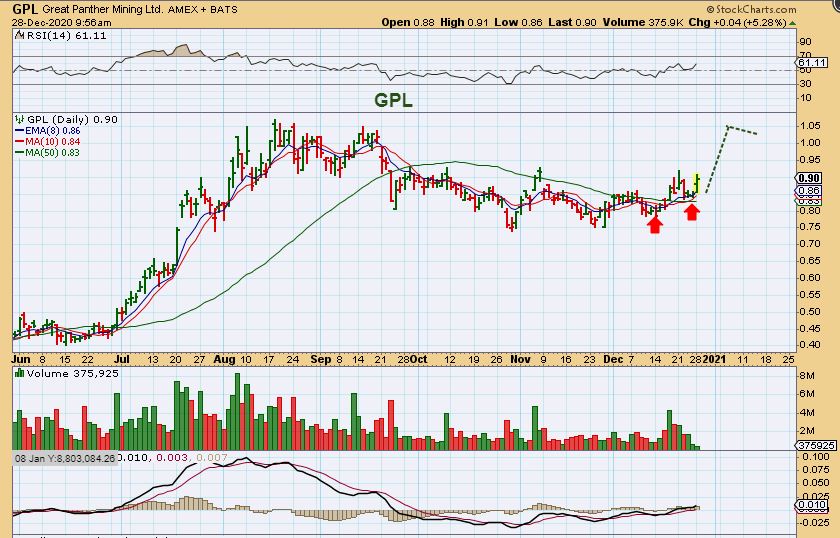Click the Oct month label on time axis
Screen dimensions: 840x538
click(x=418, y=359)
